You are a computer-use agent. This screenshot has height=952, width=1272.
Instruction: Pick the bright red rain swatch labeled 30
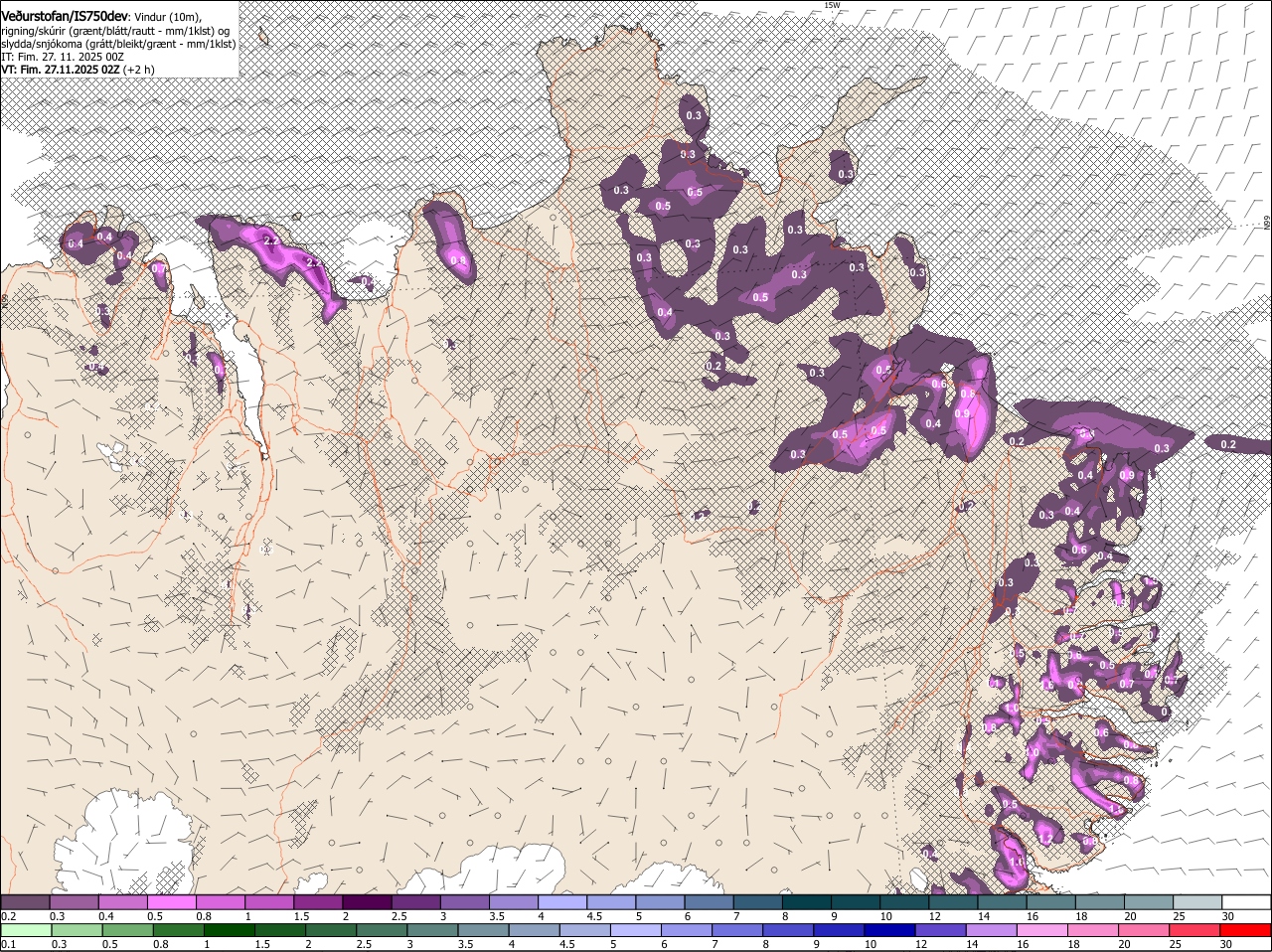pyautogui.click(x=1244, y=930)
